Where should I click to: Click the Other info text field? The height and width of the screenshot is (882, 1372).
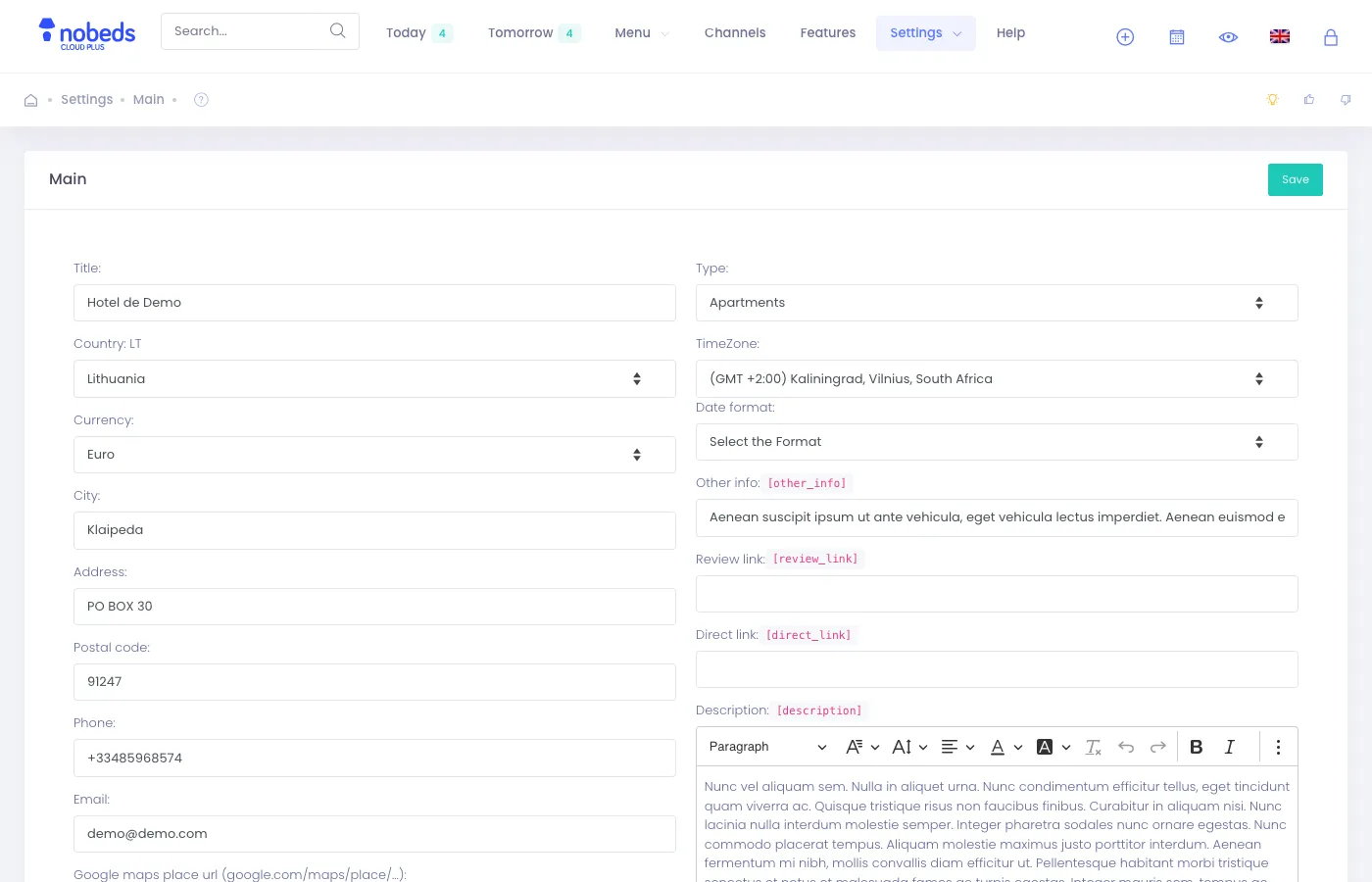[x=997, y=517]
